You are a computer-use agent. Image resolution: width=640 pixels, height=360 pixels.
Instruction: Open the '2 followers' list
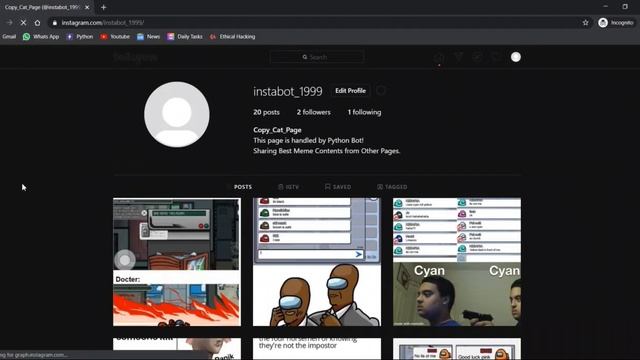(x=313, y=112)
